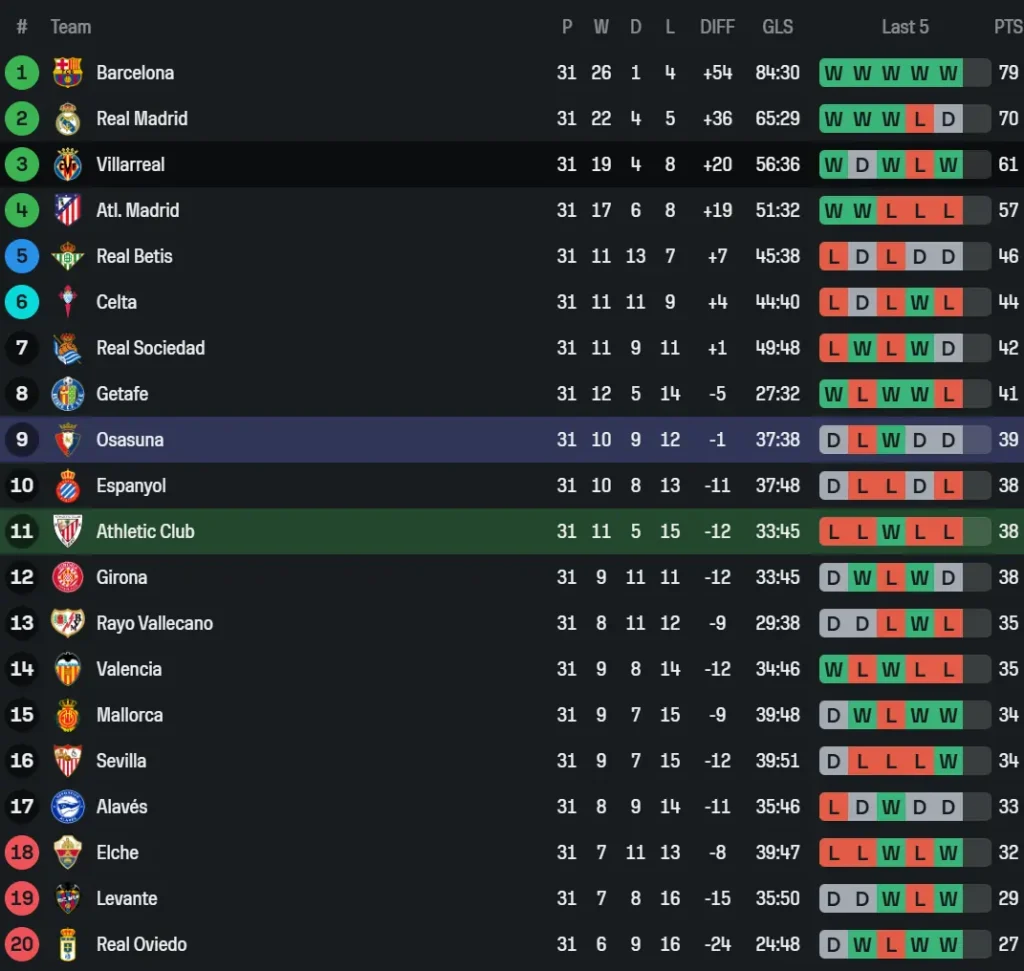Click Barcelona's most recent W result
The width and height of the screenshot is (1024, 971).
(x=948, y=73)
